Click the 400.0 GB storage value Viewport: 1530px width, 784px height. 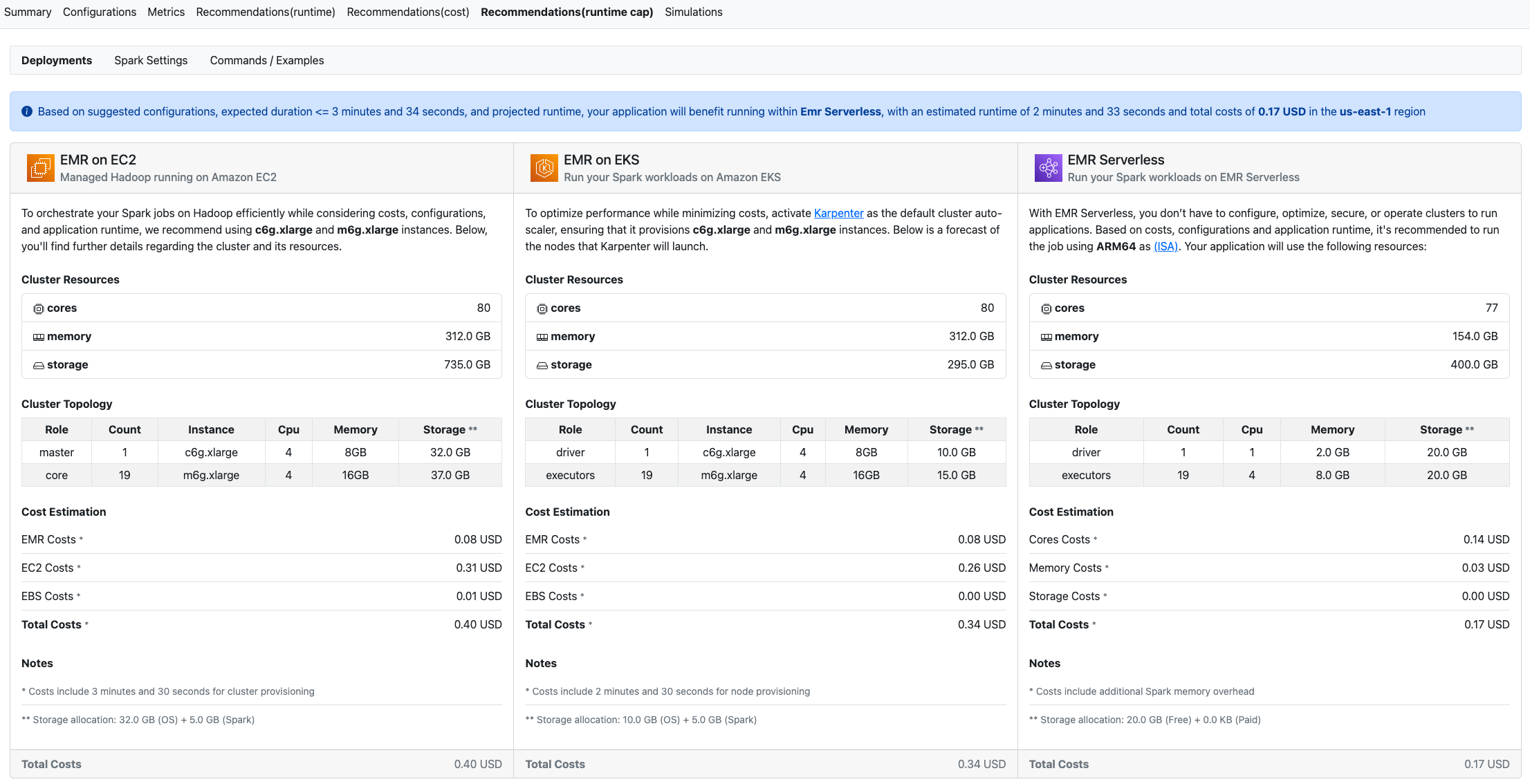coord(1474,364)
